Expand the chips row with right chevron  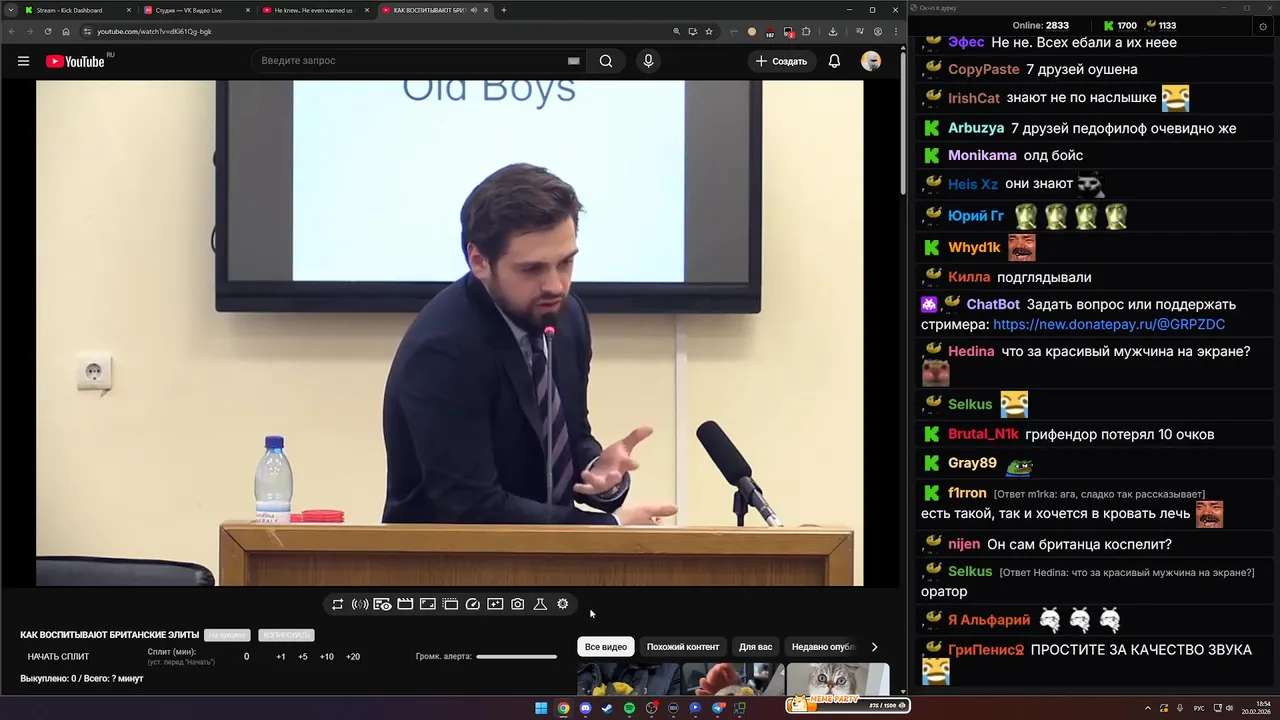tap(874, 647)
